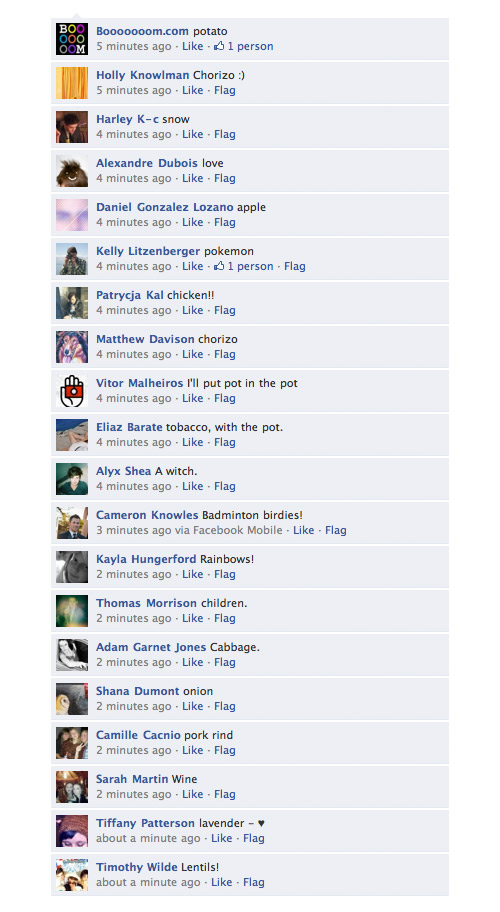The image size is (500, 912).
Task: Open Alexandre Dubois' furry creature avatar
Action: [72, 171]
